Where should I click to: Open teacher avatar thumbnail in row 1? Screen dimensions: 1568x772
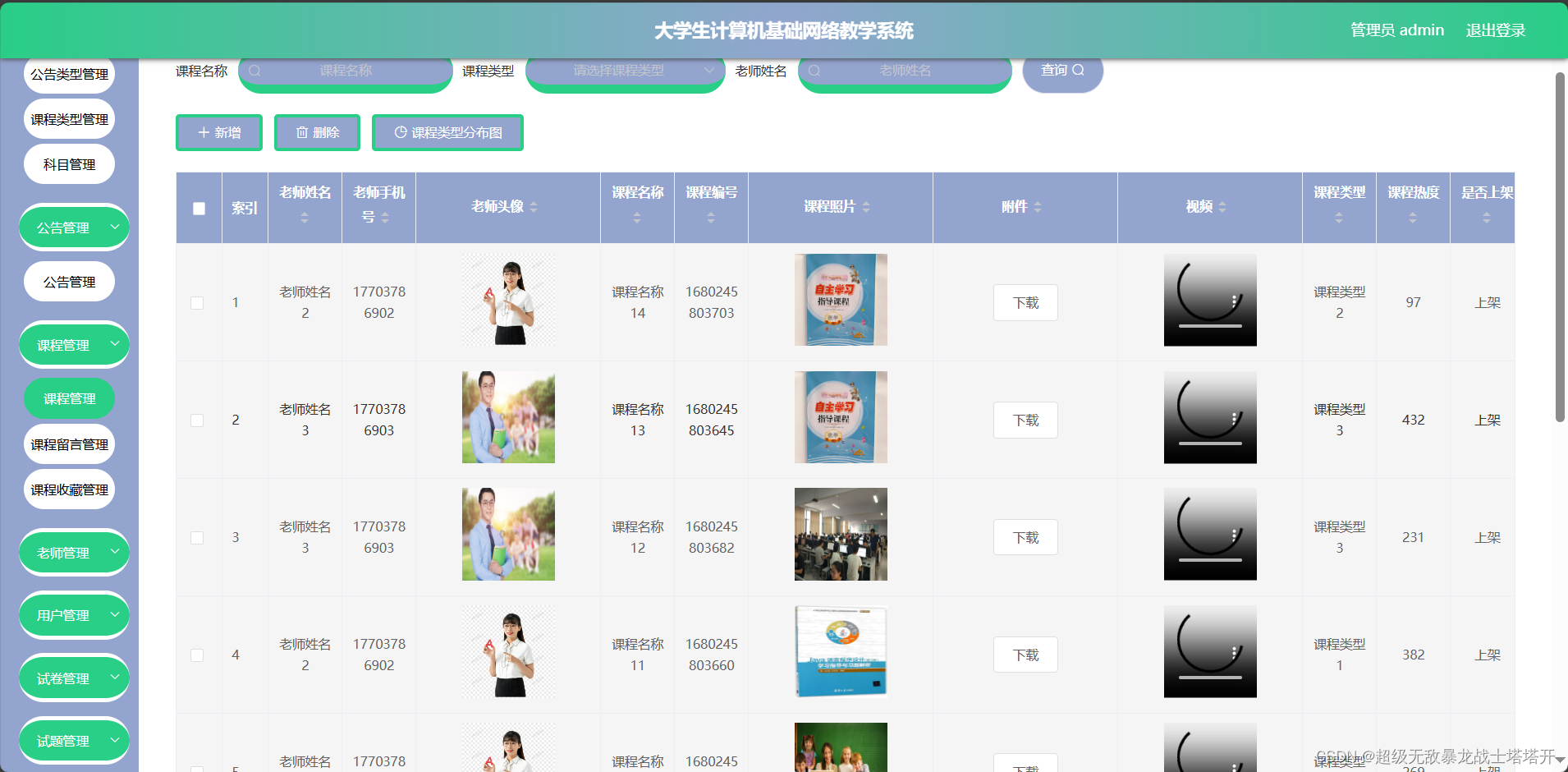tap(508, 300)
